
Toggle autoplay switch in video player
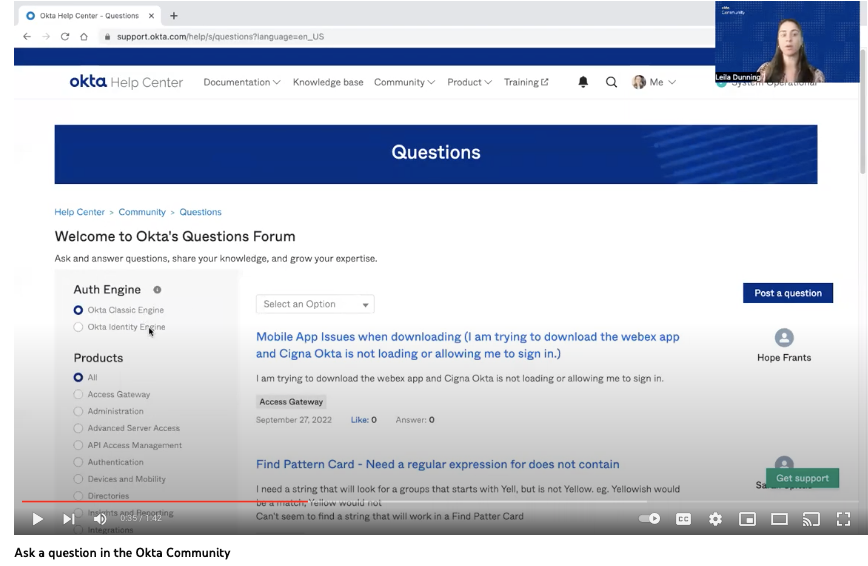coord(649,519)
